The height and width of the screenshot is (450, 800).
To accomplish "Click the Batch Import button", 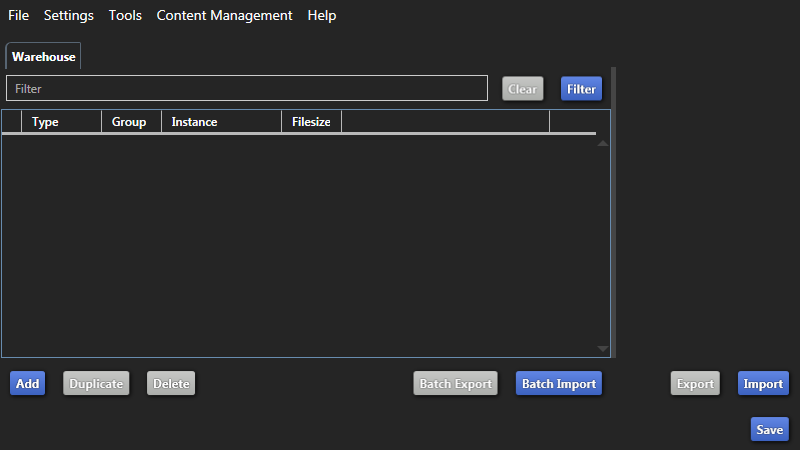I will (559, 384).
